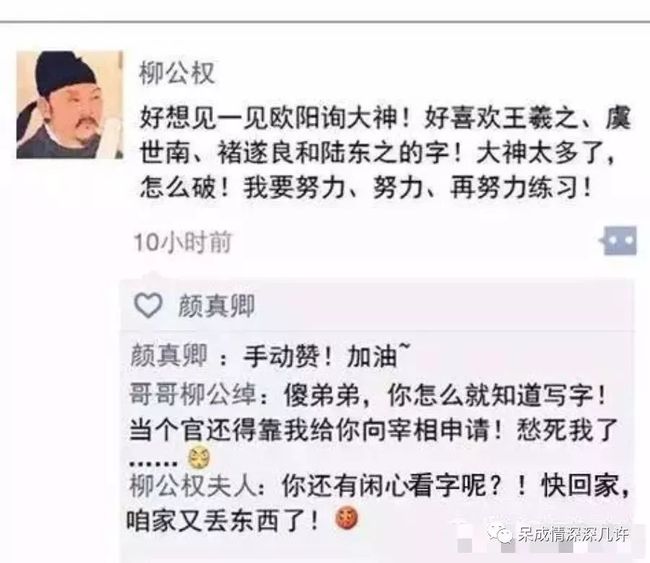
Task: Open 颜真卿 in the likes list
Action: [x=216, y=306]
